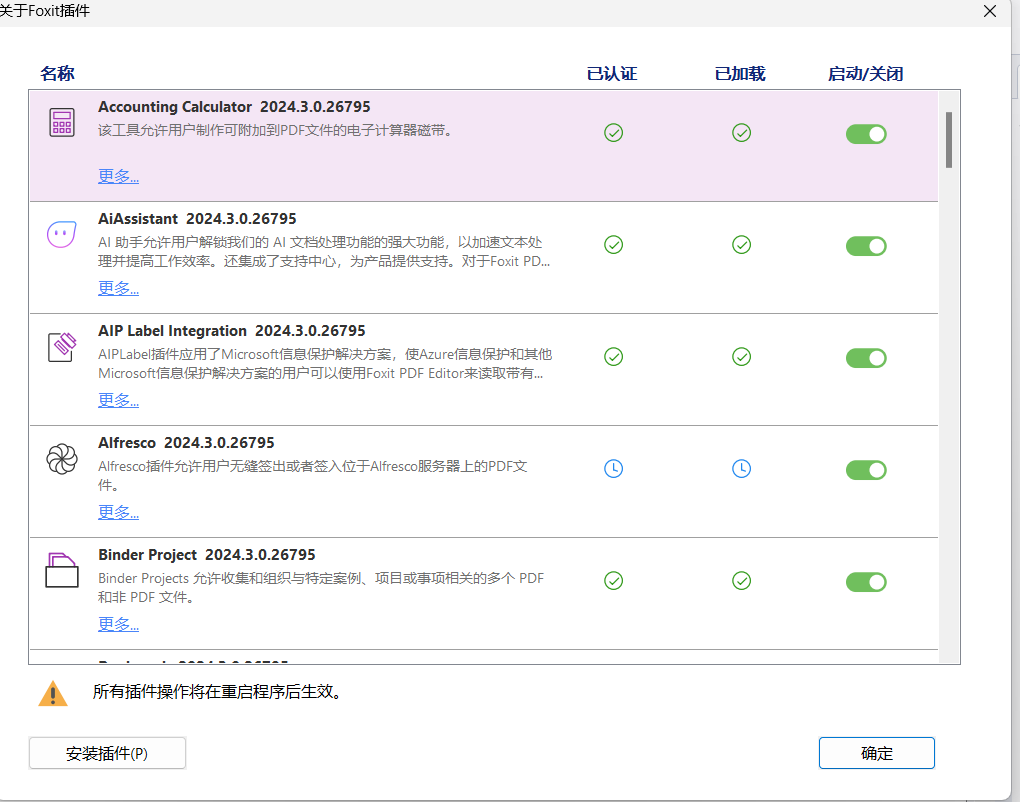Viewport: 1020px width, 802px height.
Task: Click Accounting Calculator's certified checkmark icon
Action: (614, 132)
